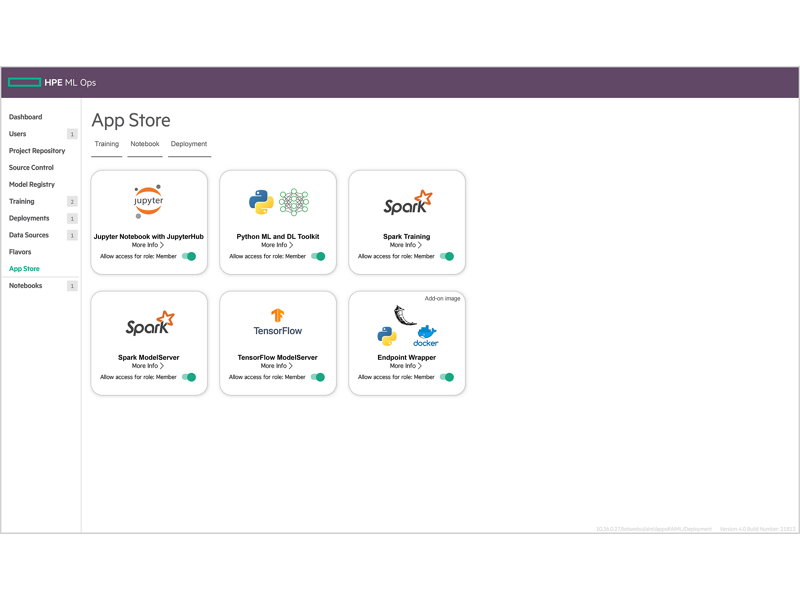Click TensorFlow ModelServer card title
Screen dimensions: 800x600
278,357
